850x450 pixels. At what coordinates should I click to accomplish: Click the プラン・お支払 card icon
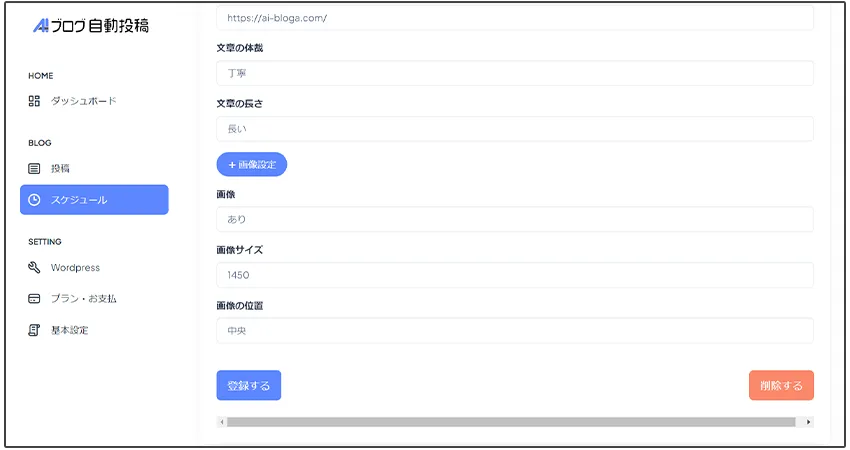click(34, 298)
